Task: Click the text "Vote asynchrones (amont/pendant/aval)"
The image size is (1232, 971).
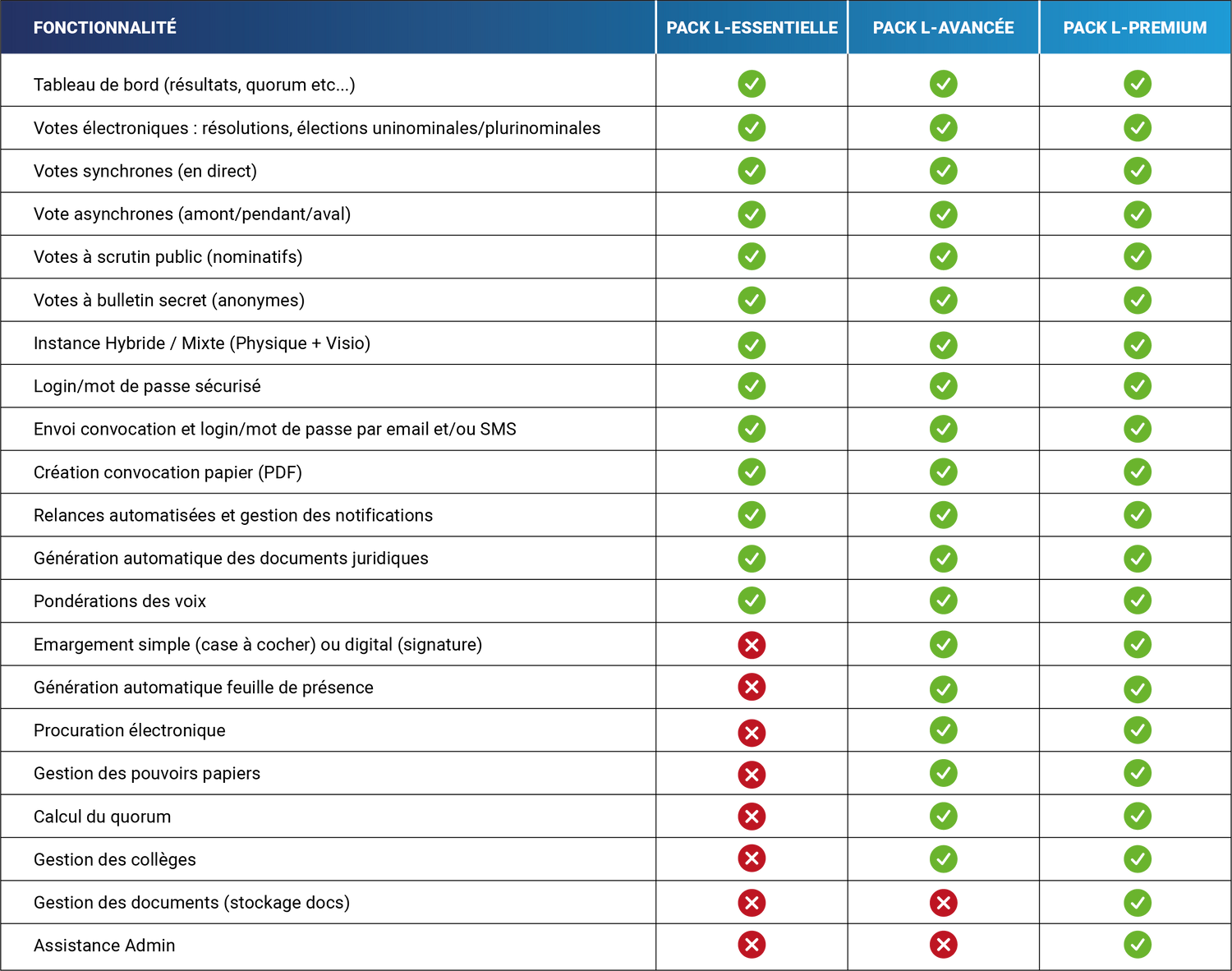Action: (192, 214)
